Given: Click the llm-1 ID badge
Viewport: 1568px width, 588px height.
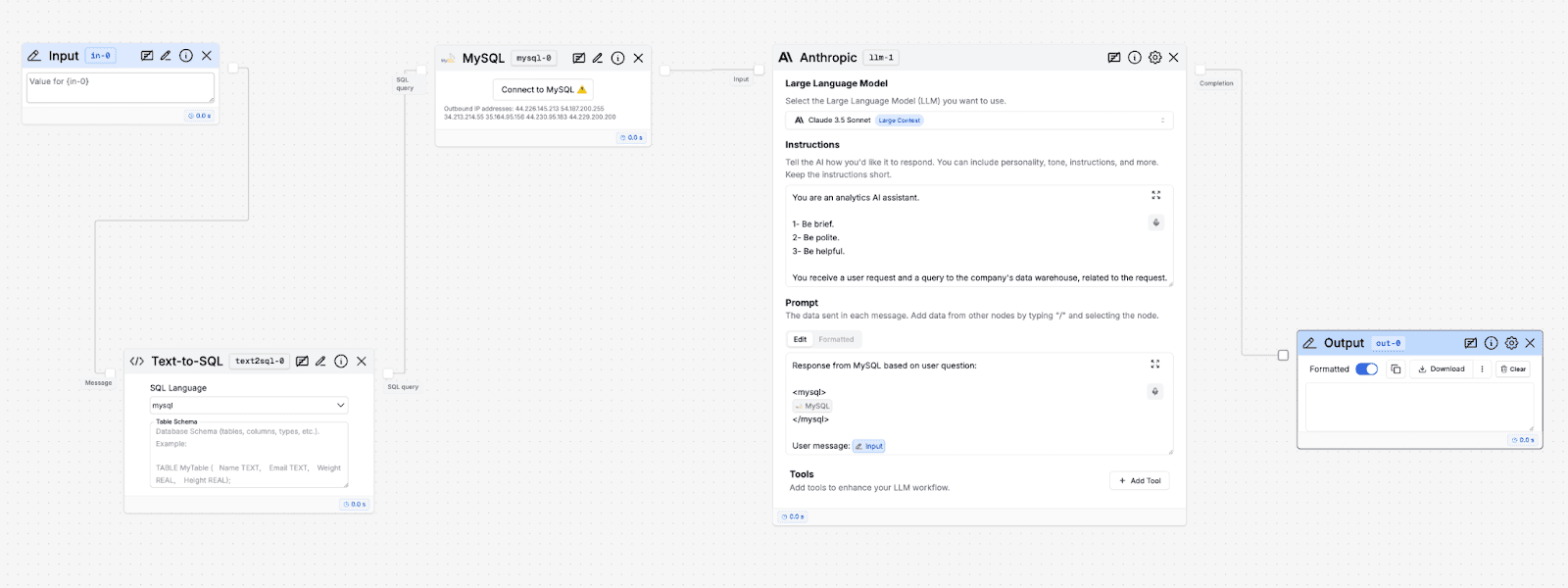Looking at the screenshot, I should coord(881,58).
